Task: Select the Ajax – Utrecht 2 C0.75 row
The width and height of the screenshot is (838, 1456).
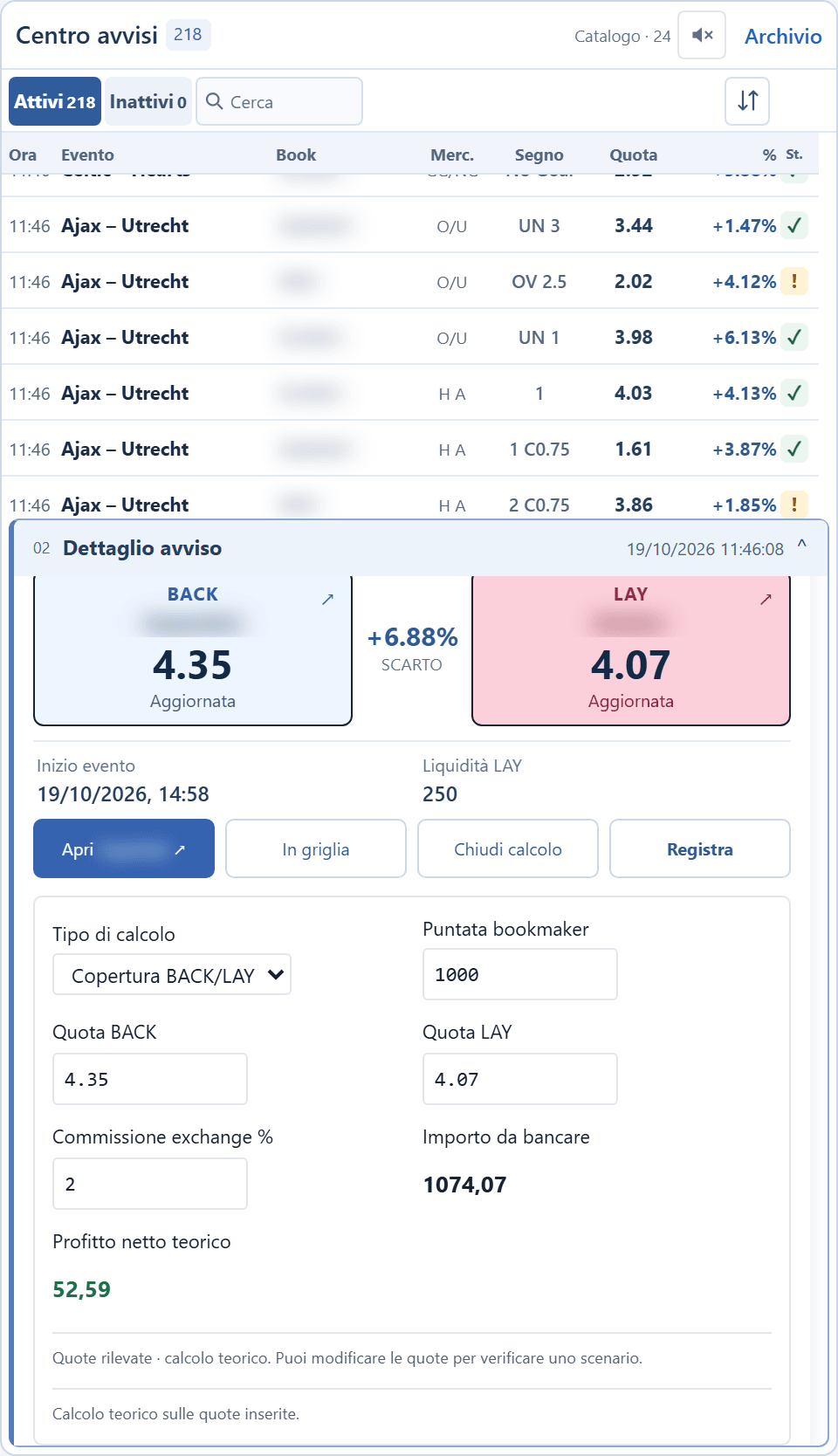Action: tap(410, 499)
